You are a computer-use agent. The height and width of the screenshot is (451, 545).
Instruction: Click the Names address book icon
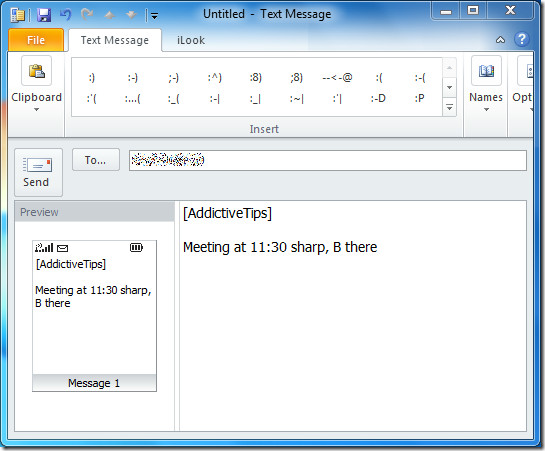coord(486,71)
